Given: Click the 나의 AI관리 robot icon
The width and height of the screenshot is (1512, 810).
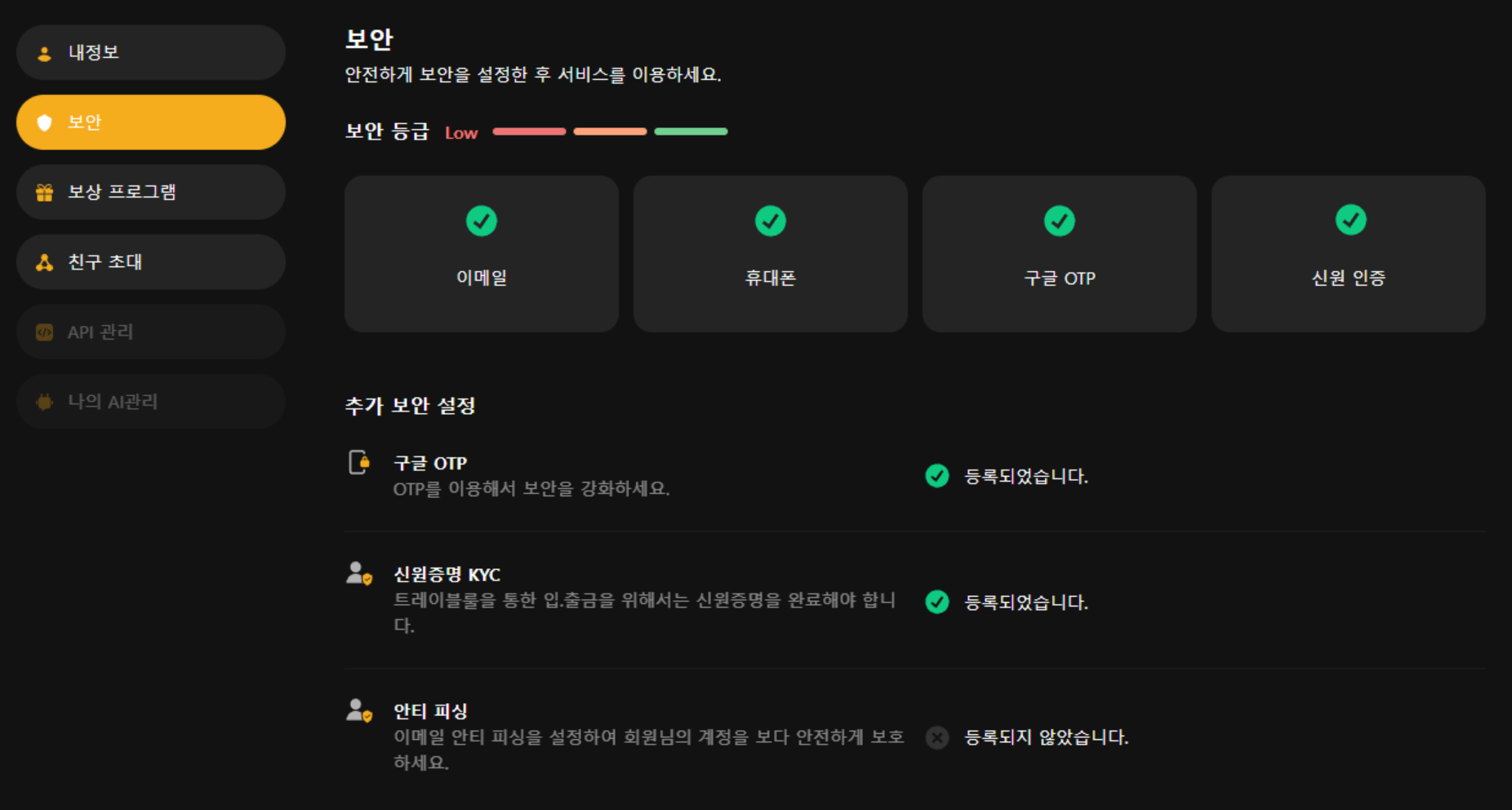Looking at the screenshot, I should point(45,402).
